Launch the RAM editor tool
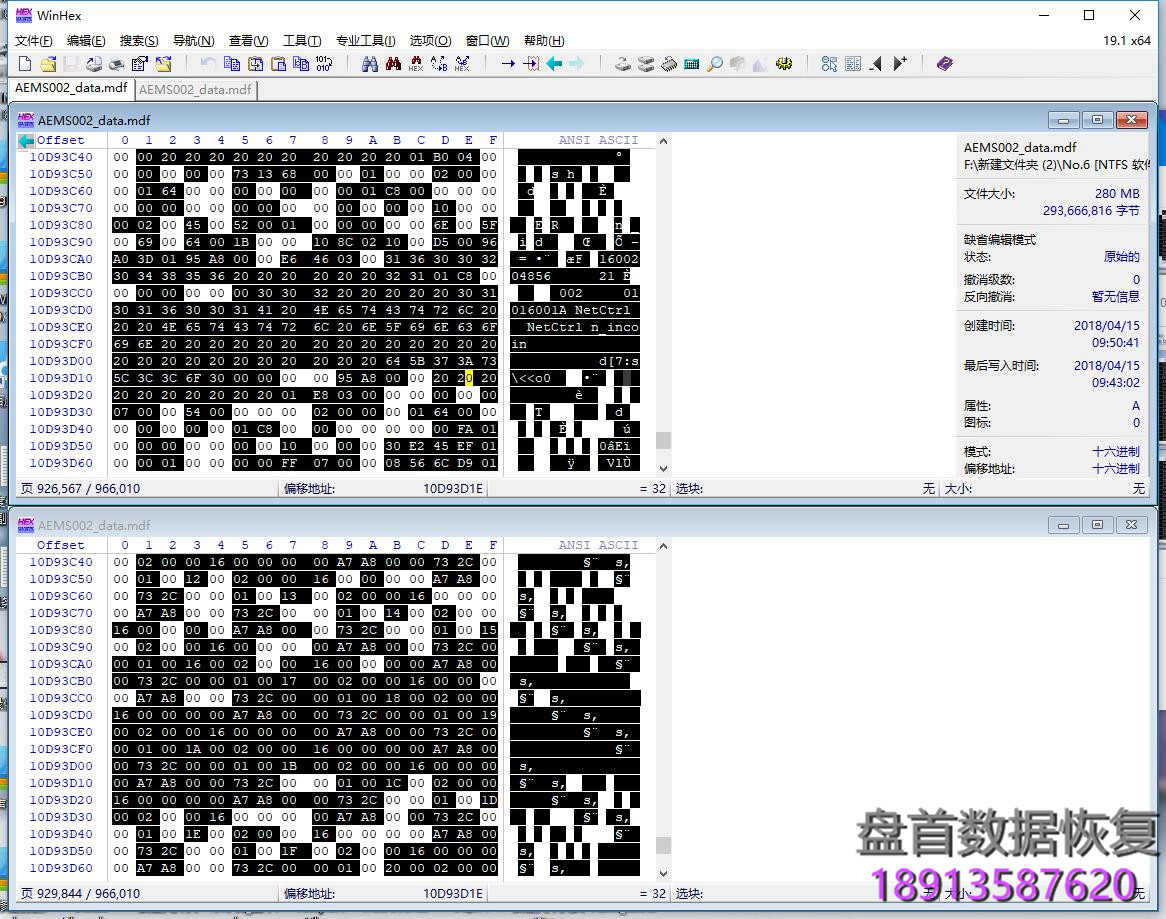The image size is (1166, 919). click(x=670, y=63)
